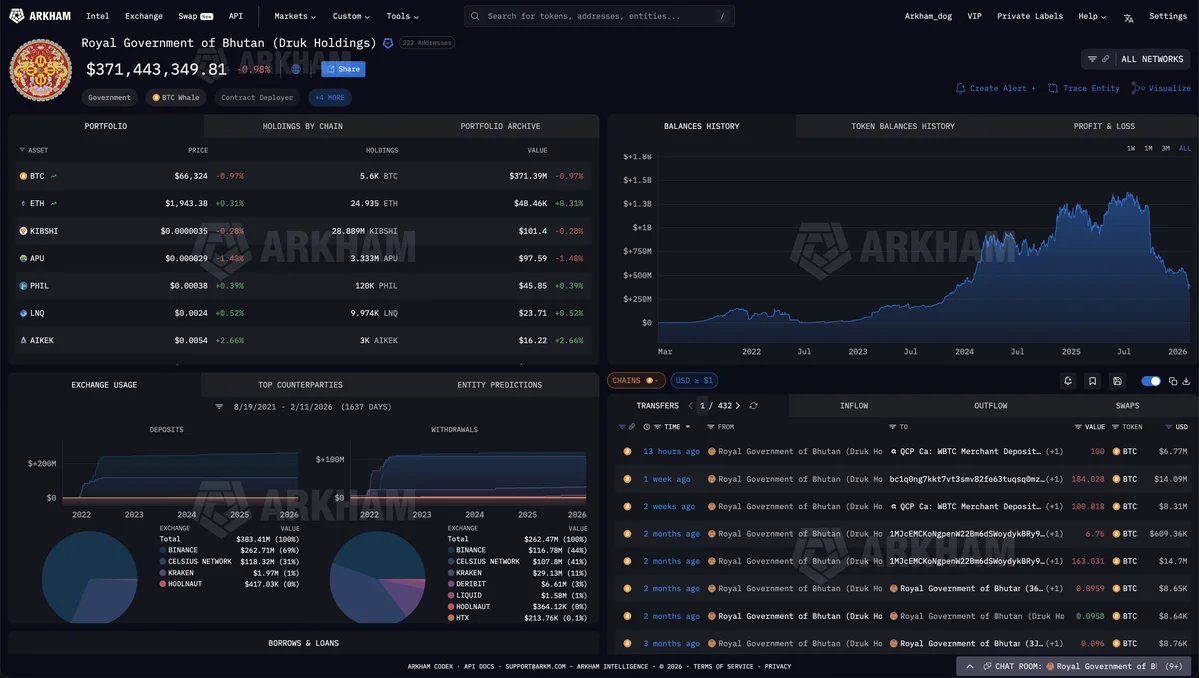Toggle the blue switch above transfers

click(1151, 381)
